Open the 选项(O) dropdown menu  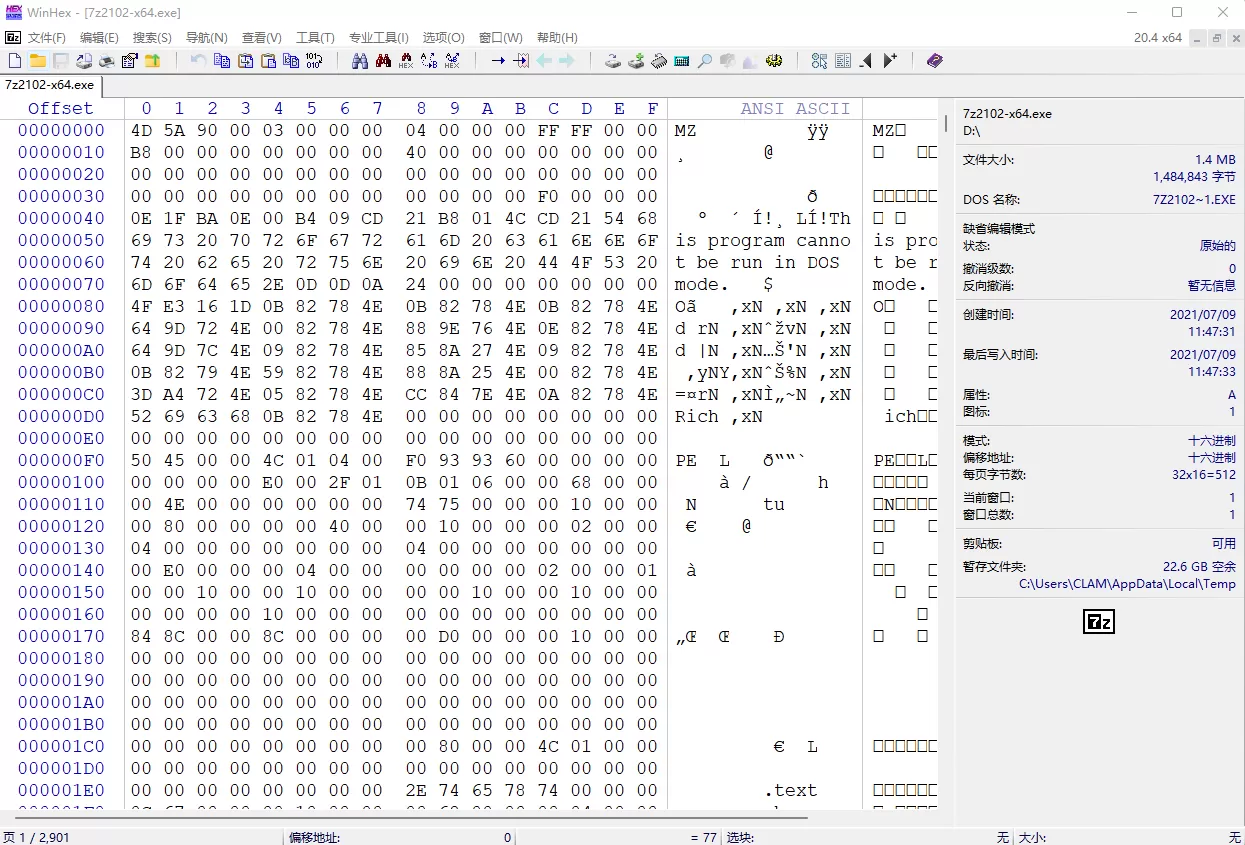point(443,37)
